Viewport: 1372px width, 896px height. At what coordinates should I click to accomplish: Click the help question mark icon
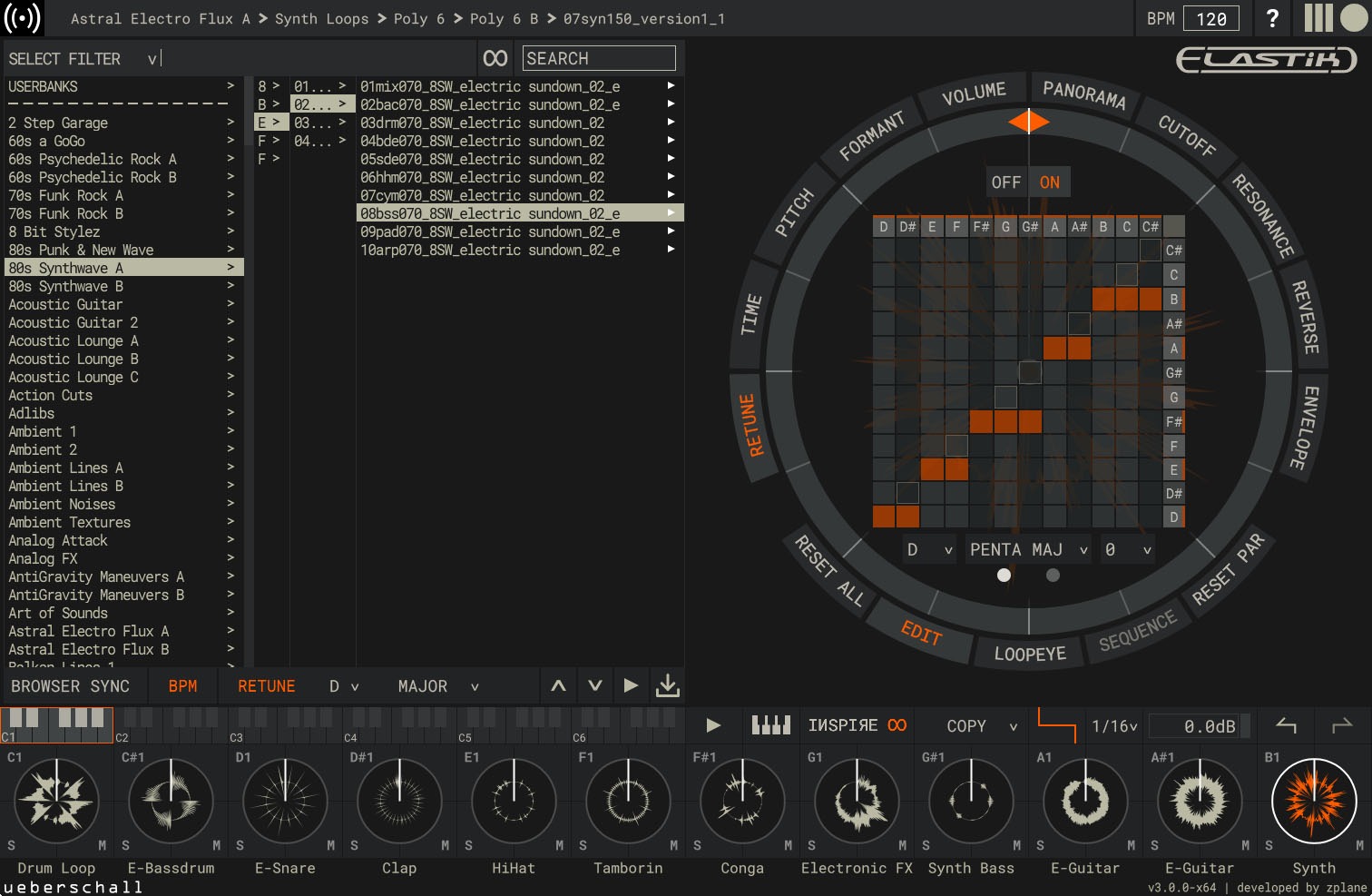1271,17
